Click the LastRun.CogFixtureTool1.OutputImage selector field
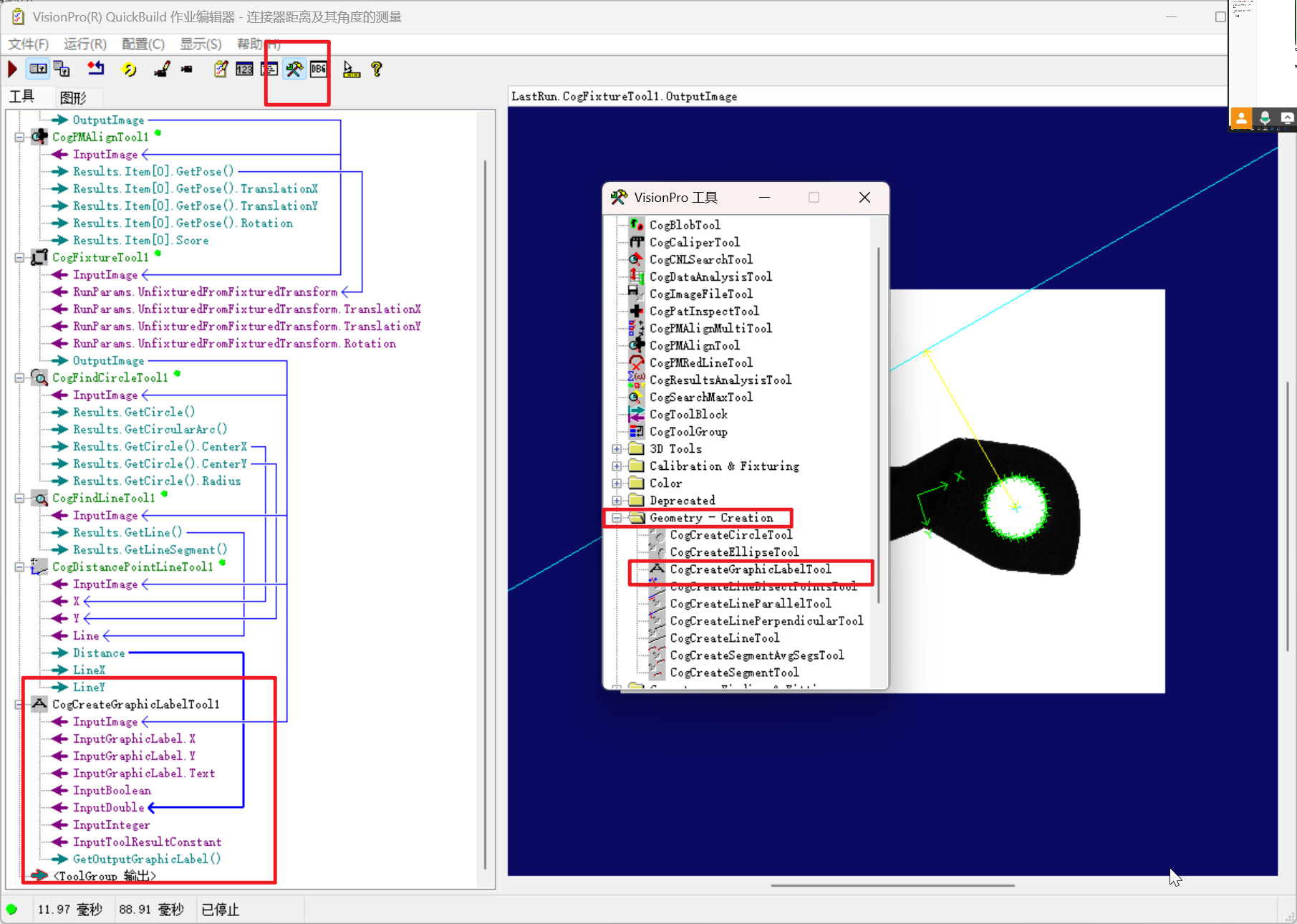The width and height of the screenshot is (1297, 924). 867,97
